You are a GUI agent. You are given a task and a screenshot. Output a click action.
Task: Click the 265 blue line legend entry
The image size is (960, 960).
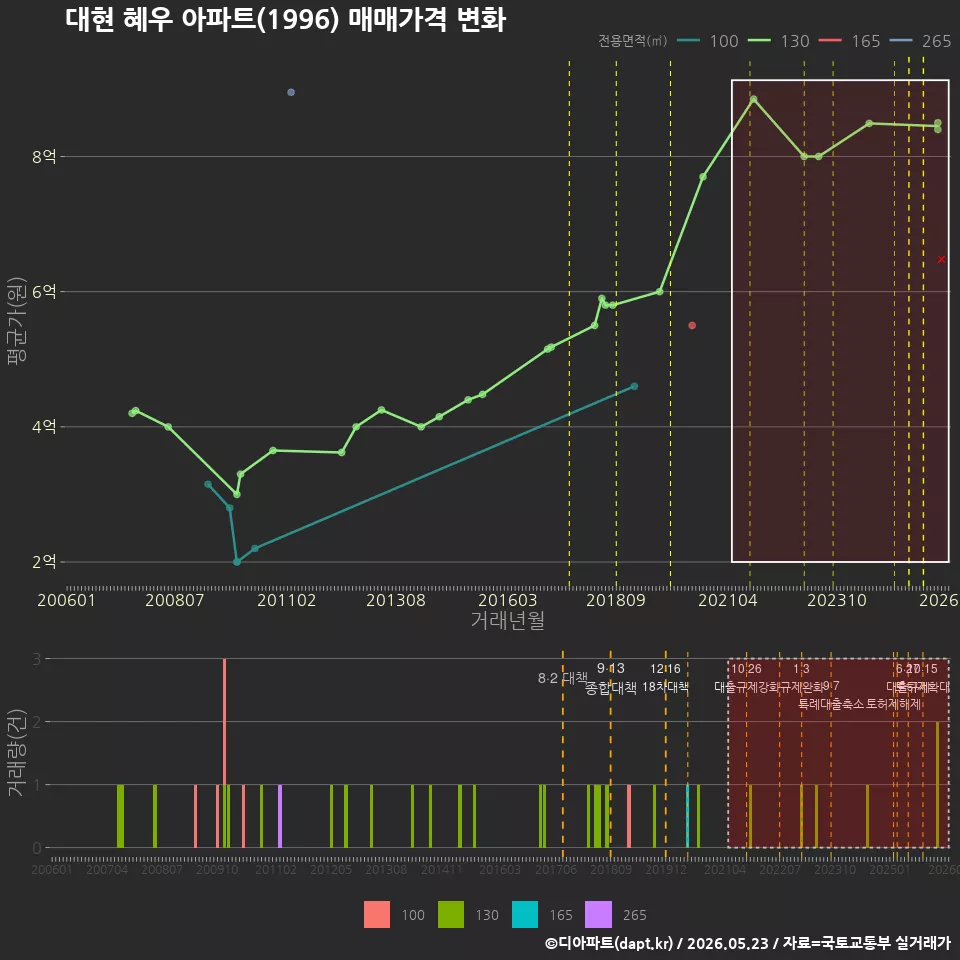click(921, 41)
